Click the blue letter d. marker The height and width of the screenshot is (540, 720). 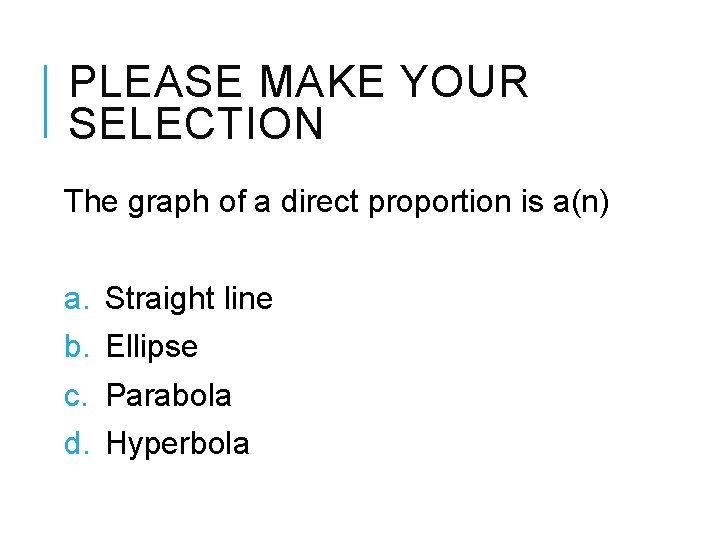point(77,443)
